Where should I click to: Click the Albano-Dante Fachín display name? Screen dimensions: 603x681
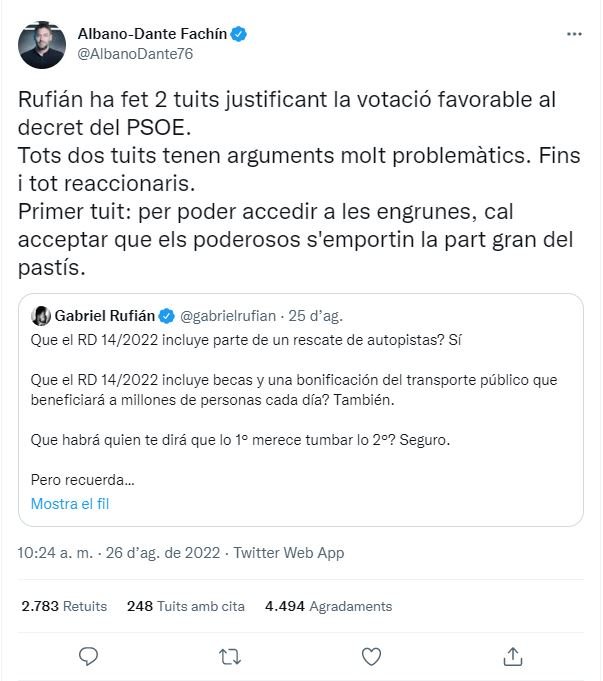pyautogui.click(x=152, y=34)
